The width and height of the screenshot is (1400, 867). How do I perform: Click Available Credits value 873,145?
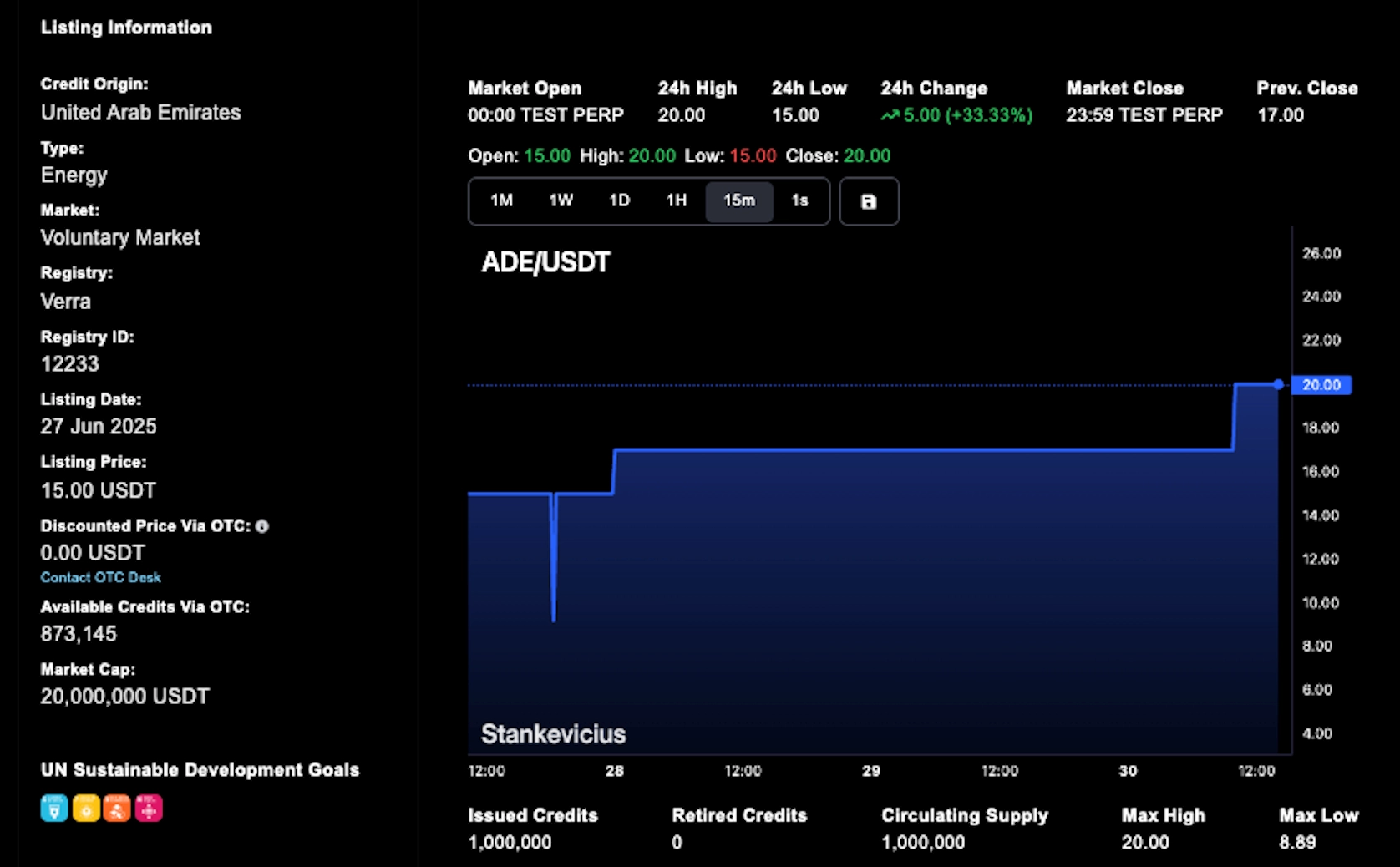point(79,634)
